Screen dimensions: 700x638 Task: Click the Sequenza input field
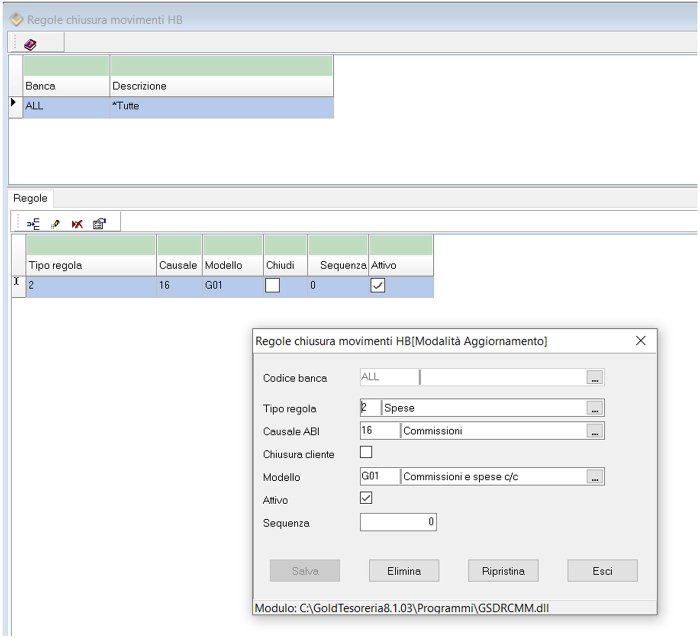[398, 522]
